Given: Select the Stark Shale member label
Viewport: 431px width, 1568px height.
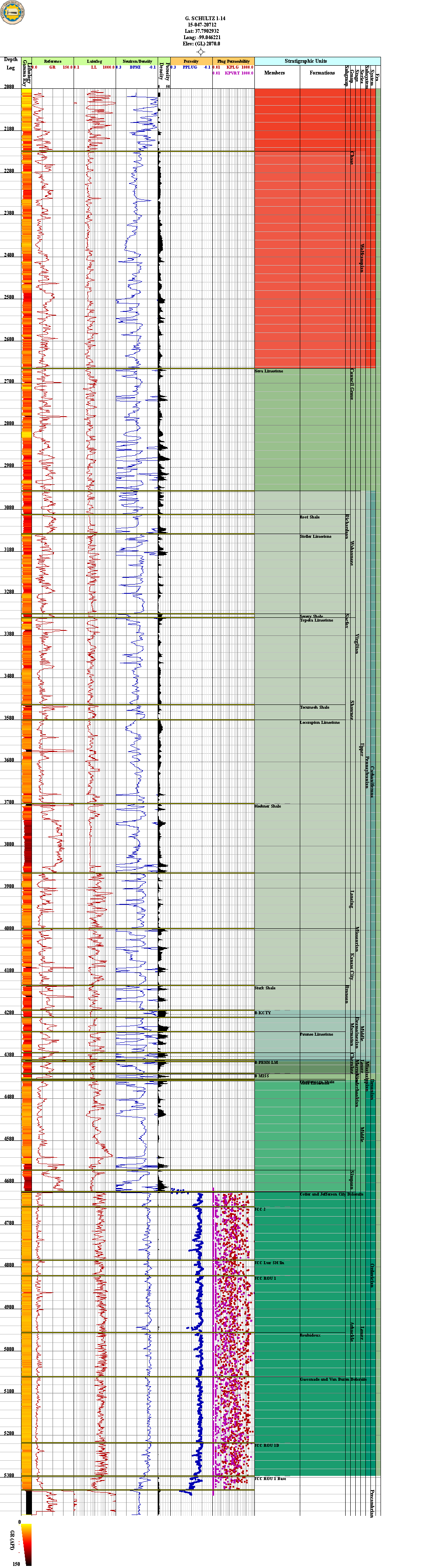Looking at the screenshot, I should (x=265, y=988).
